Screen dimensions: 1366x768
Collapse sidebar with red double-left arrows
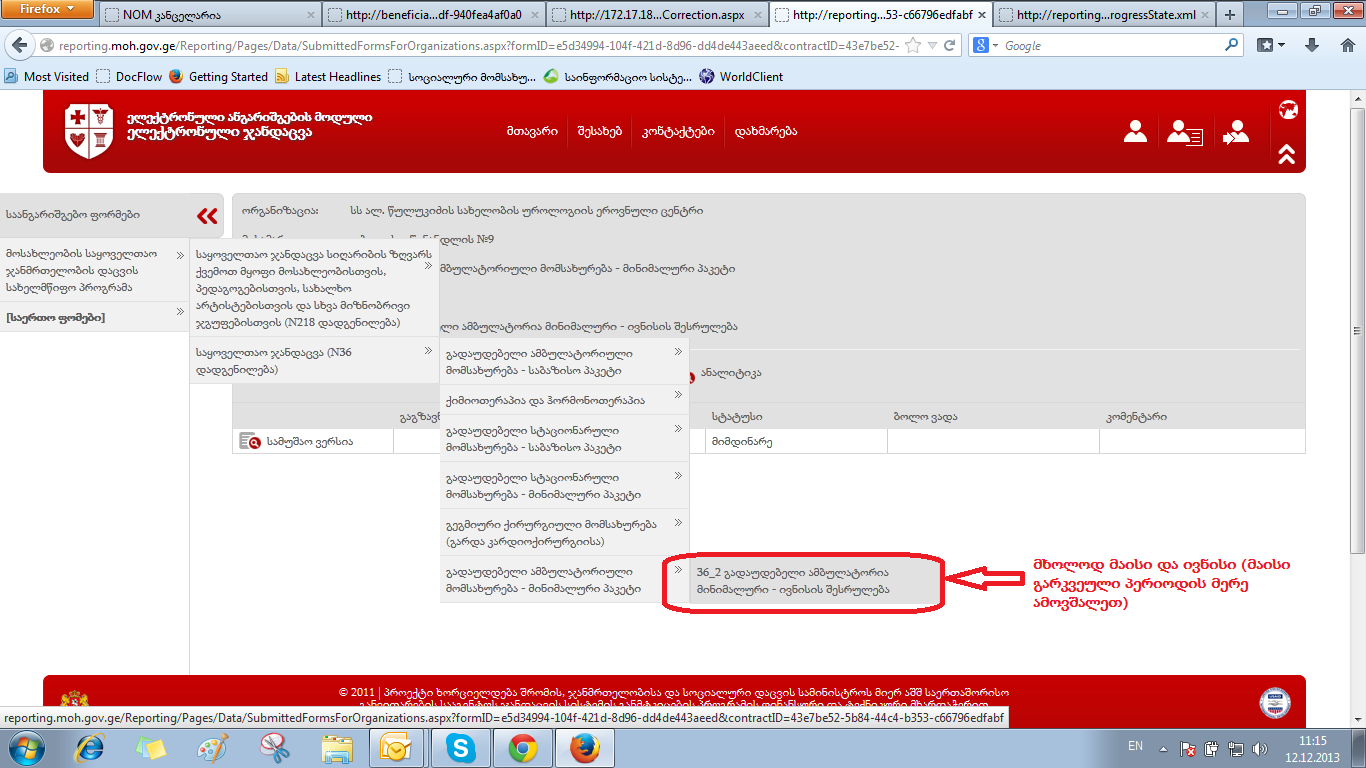pyautogui.click(x=208, y=215)
